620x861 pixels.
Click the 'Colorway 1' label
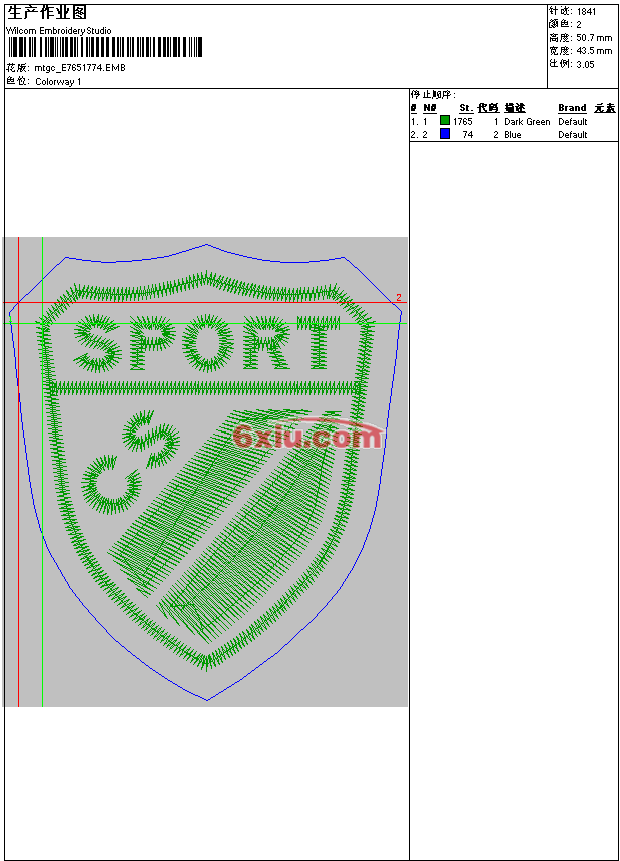tap(58, 82)
